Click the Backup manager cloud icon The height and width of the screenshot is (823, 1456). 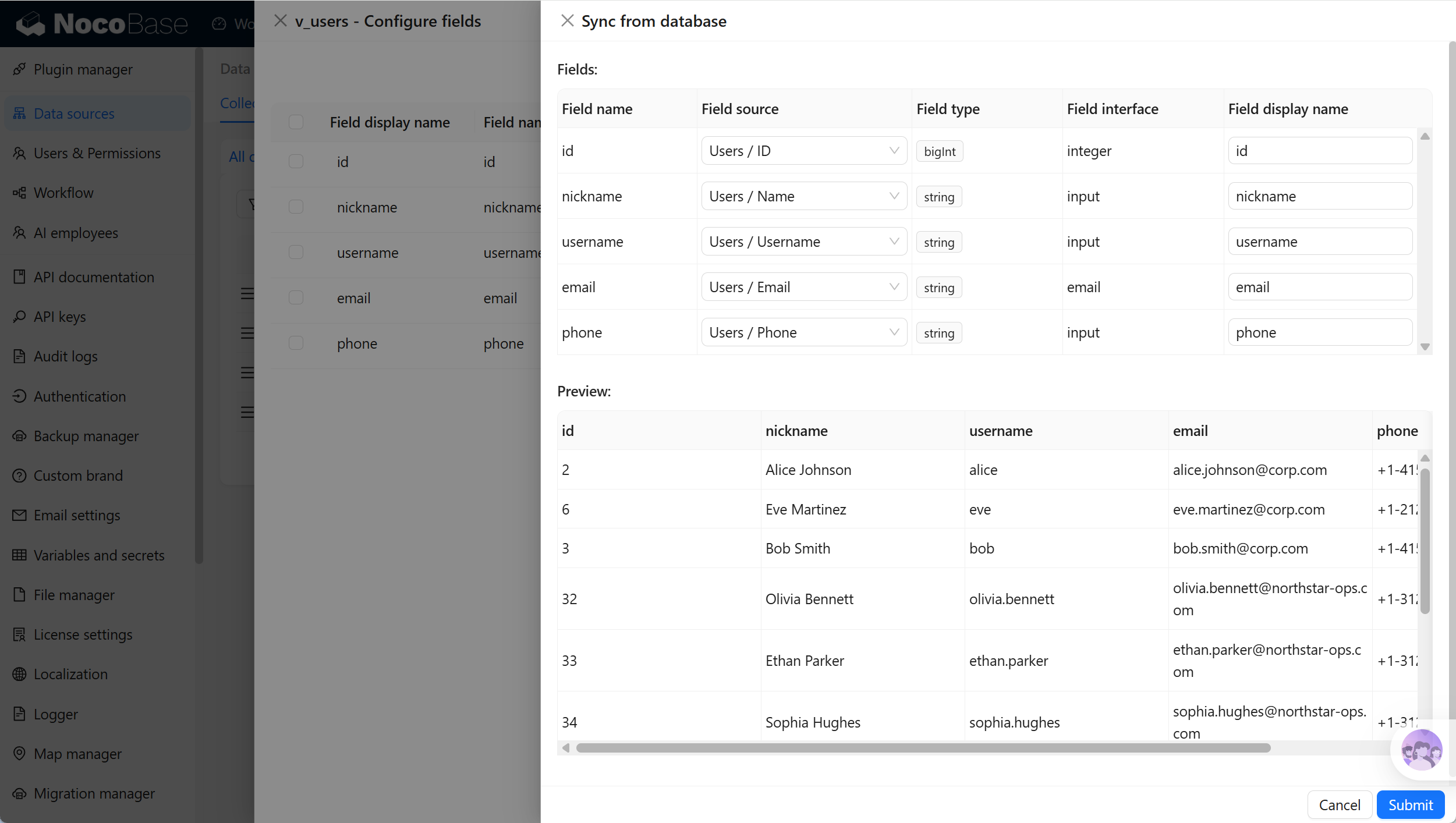(19, 436)
